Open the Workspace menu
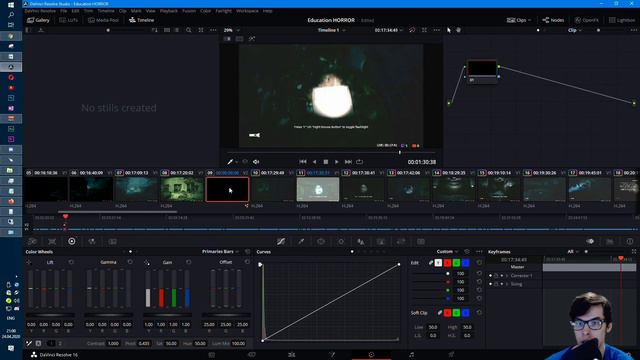Viewport: 640px width, 360px height. point(247,11)
